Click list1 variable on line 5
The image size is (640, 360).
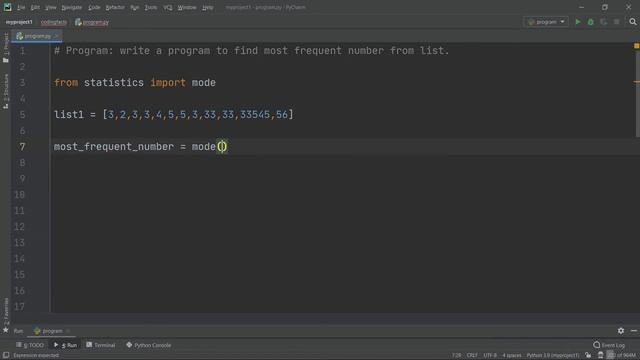tap(69, 115)
